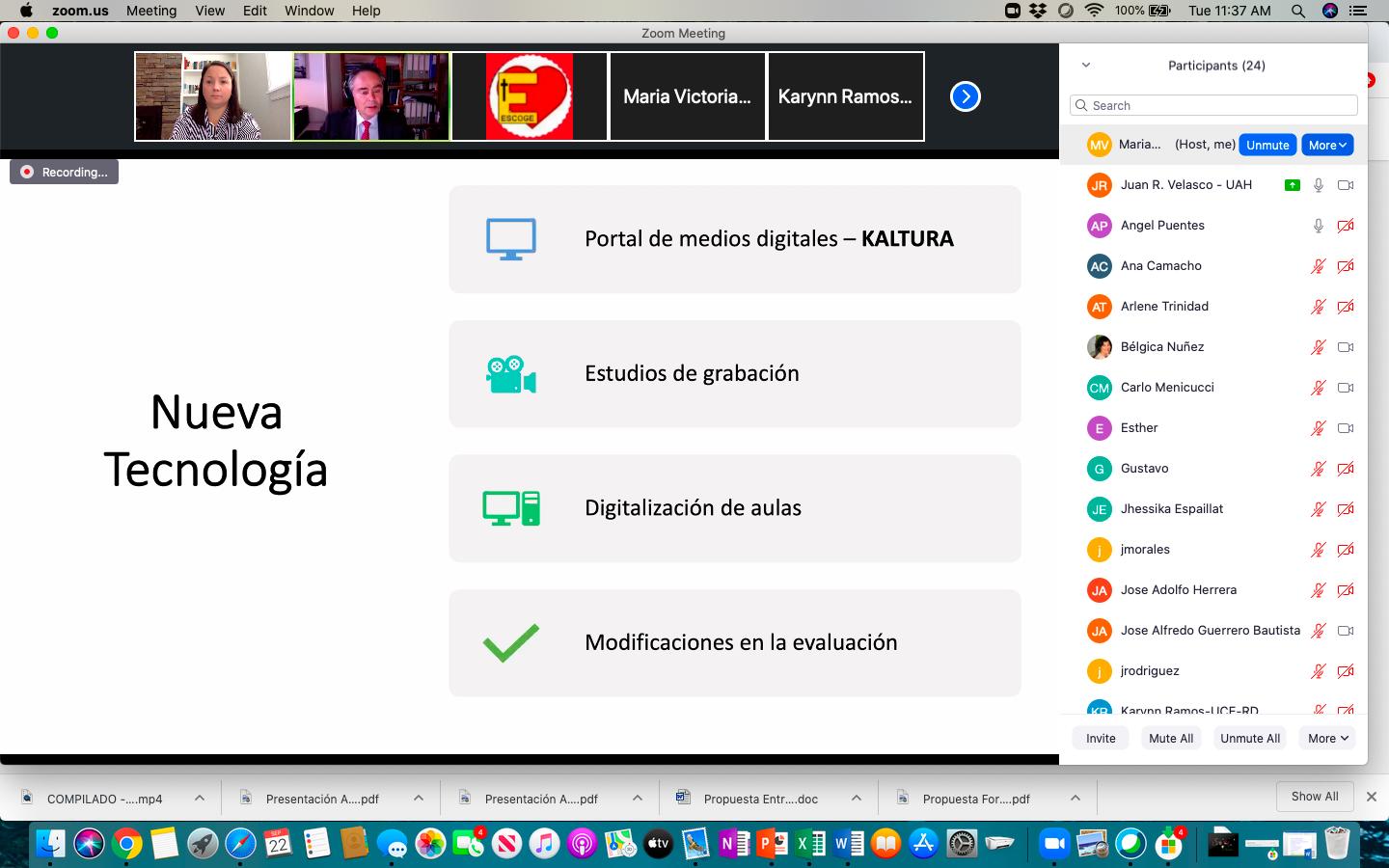Open Google Chrome from the Dock
This screenshot has height=868, width=1389.
point(126,844)
